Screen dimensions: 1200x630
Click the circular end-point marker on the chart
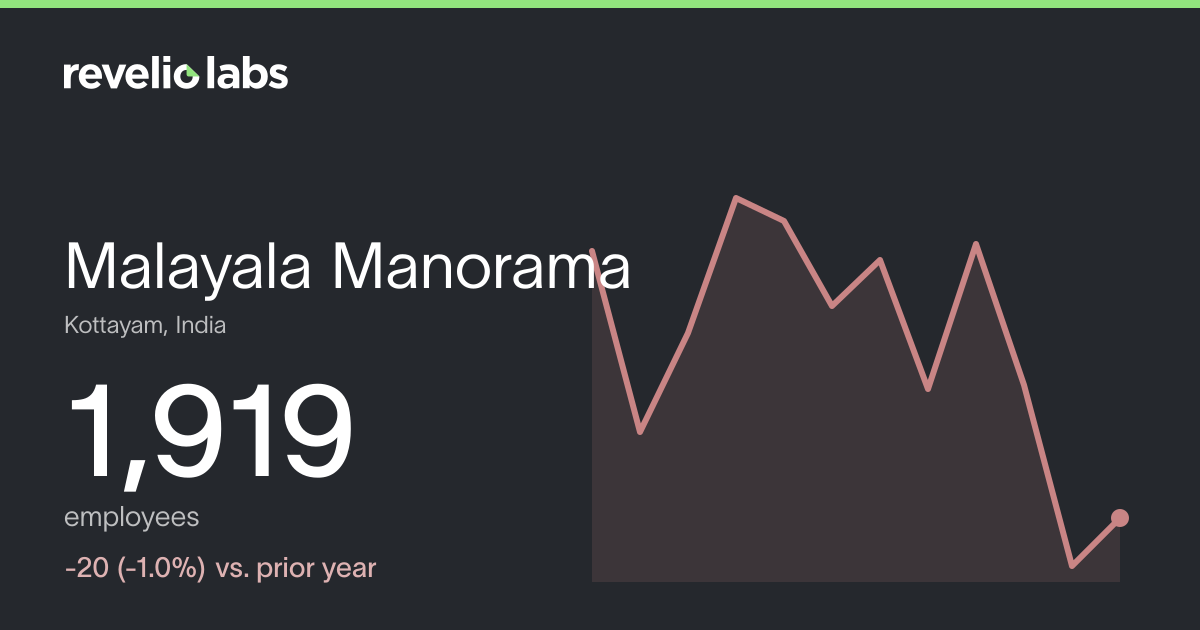1120,518
